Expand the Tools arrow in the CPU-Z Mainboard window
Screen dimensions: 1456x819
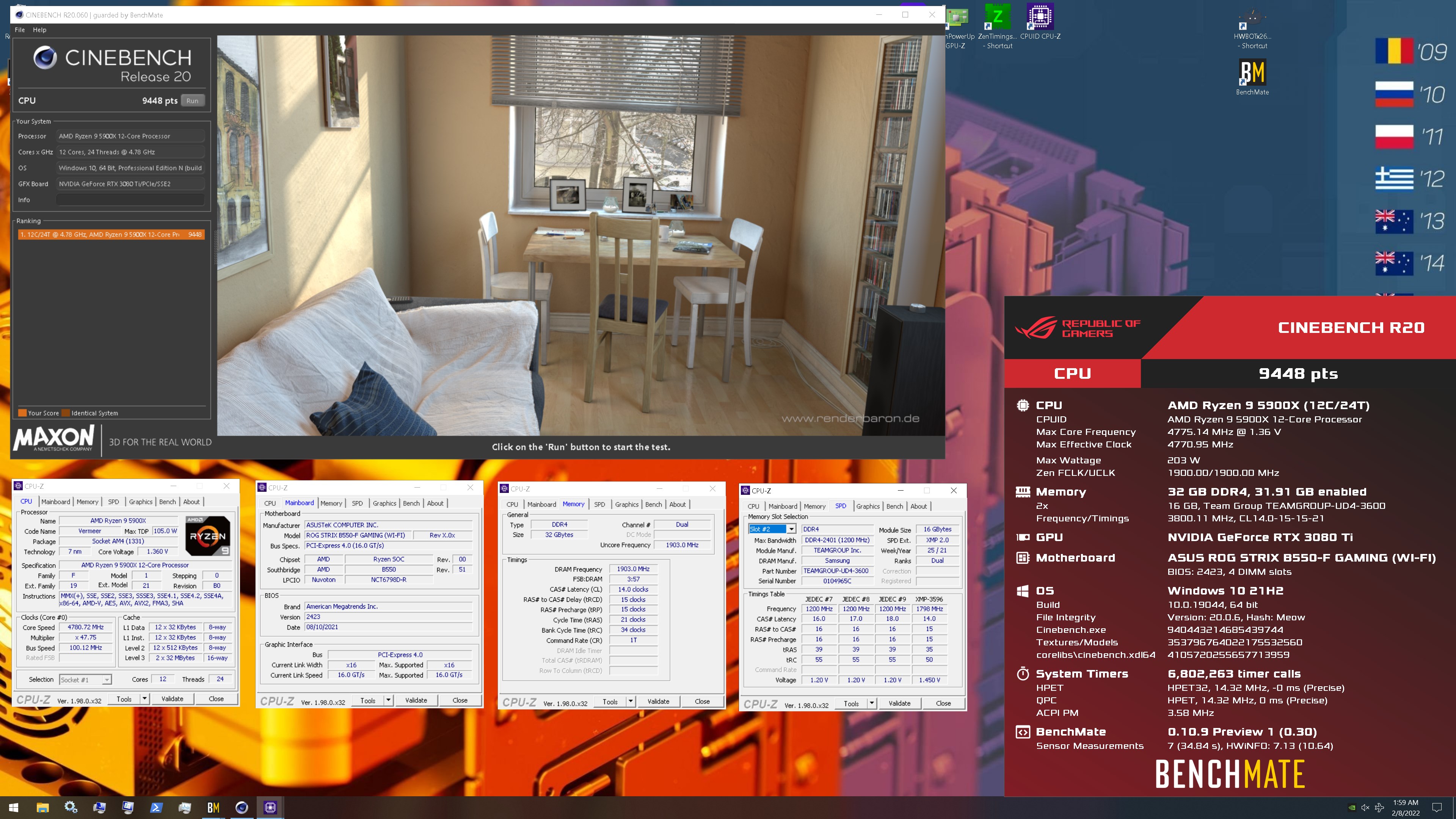point(388,700)
